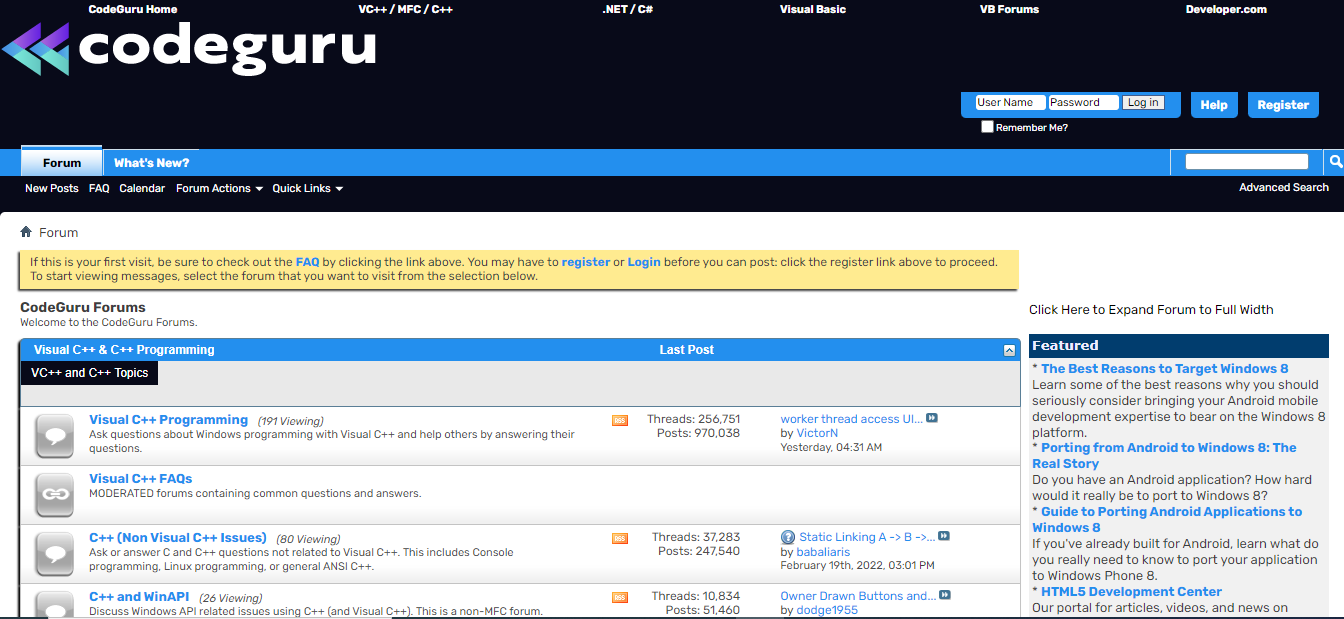Collapse the Visual C++ & C++ Programming category
This screenshot has height=619, width=1344.
coord(1009,350)
